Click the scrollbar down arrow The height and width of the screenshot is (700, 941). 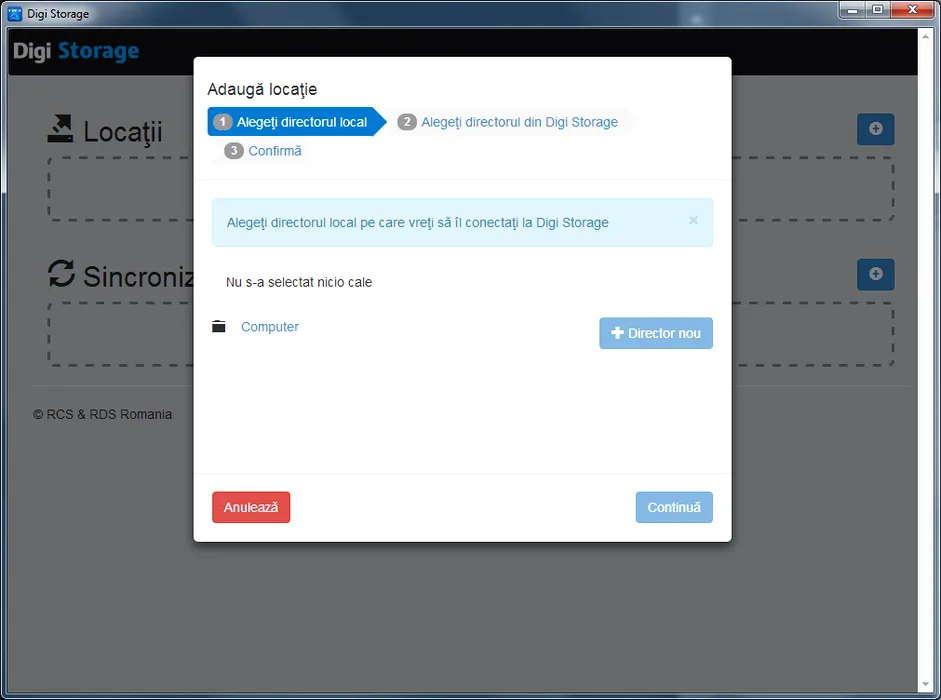[926, 686]
